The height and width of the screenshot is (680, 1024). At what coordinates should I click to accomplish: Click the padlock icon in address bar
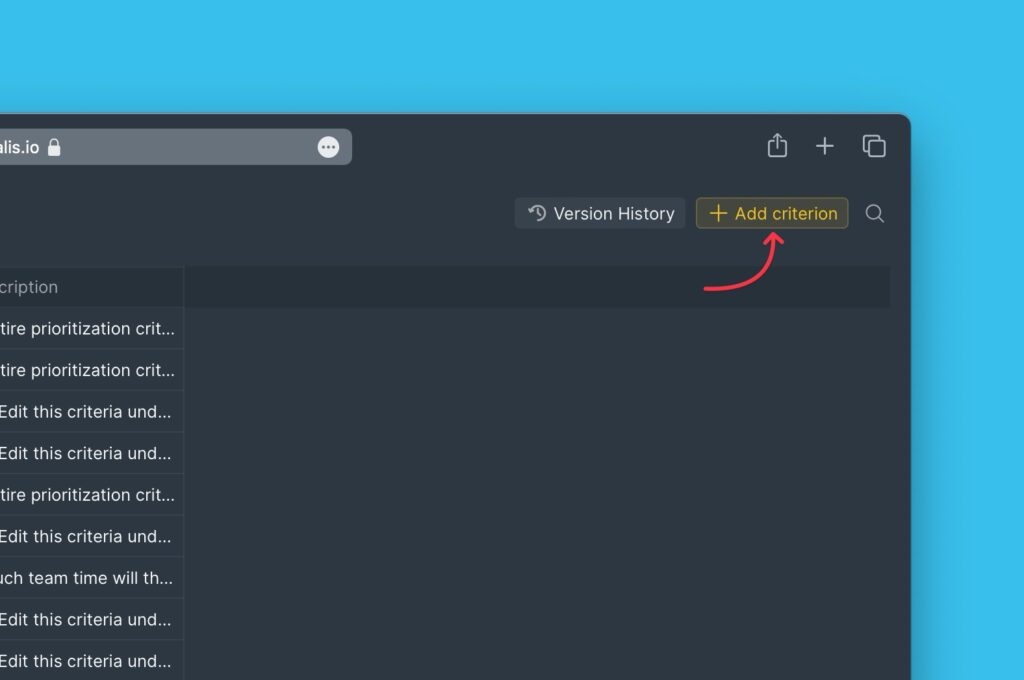[x=54, y=147]
